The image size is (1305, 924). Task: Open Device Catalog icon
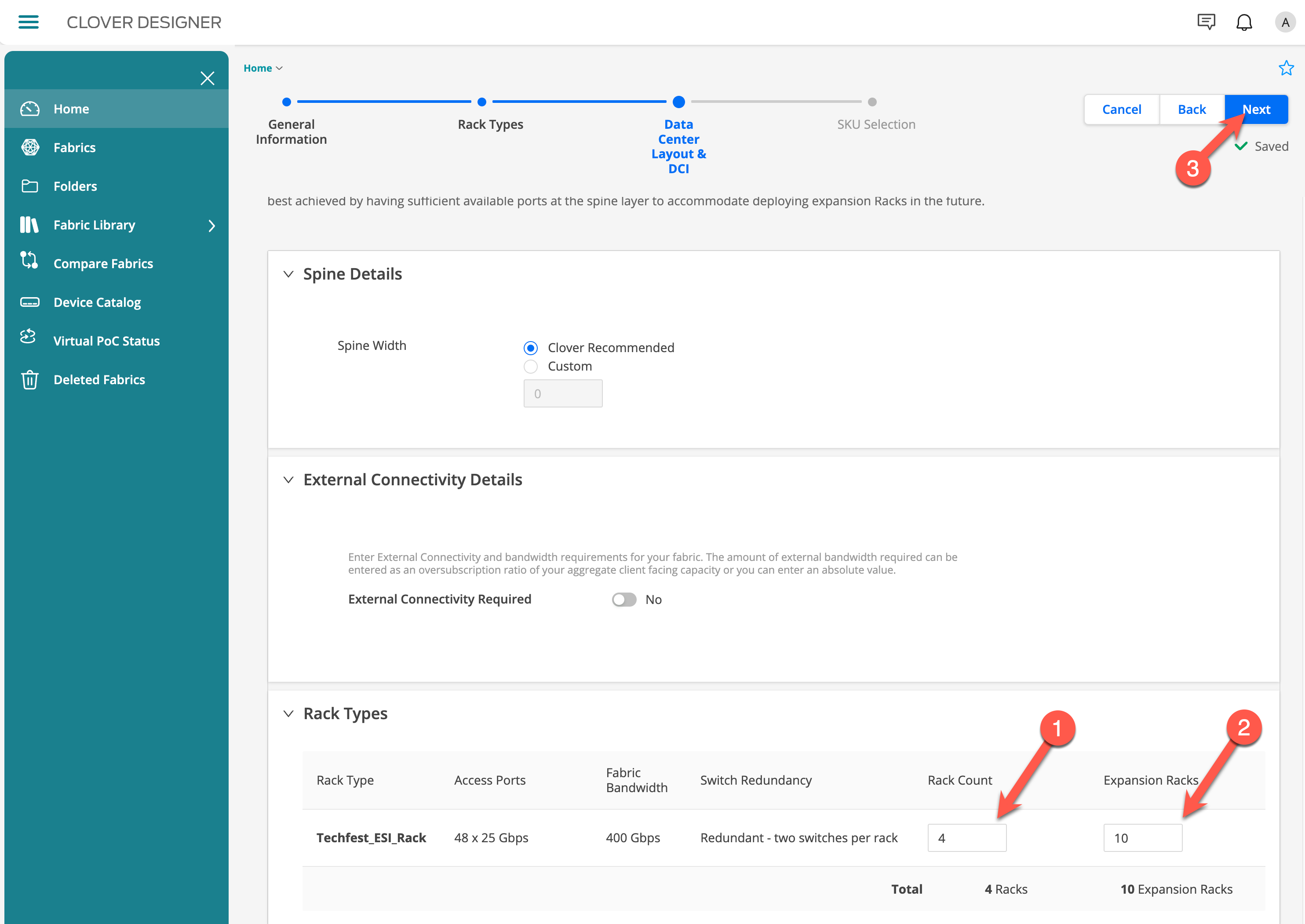29,302
